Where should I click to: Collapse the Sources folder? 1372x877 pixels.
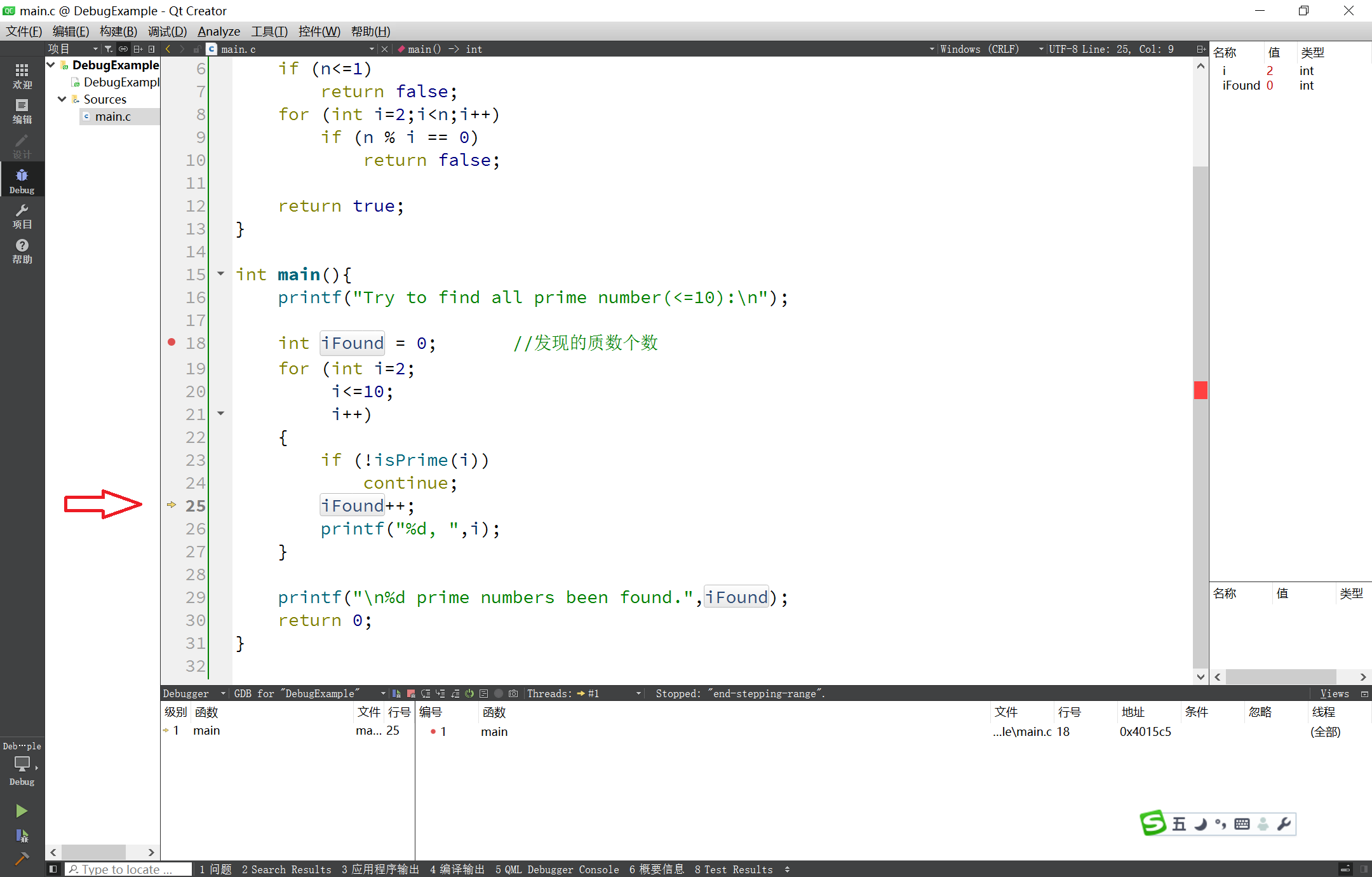click(x=62, y=99)
